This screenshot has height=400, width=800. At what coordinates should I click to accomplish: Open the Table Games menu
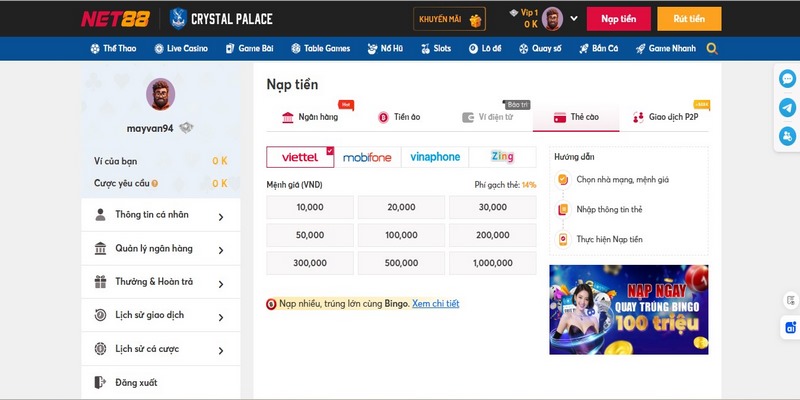click(x=320, y=48)
